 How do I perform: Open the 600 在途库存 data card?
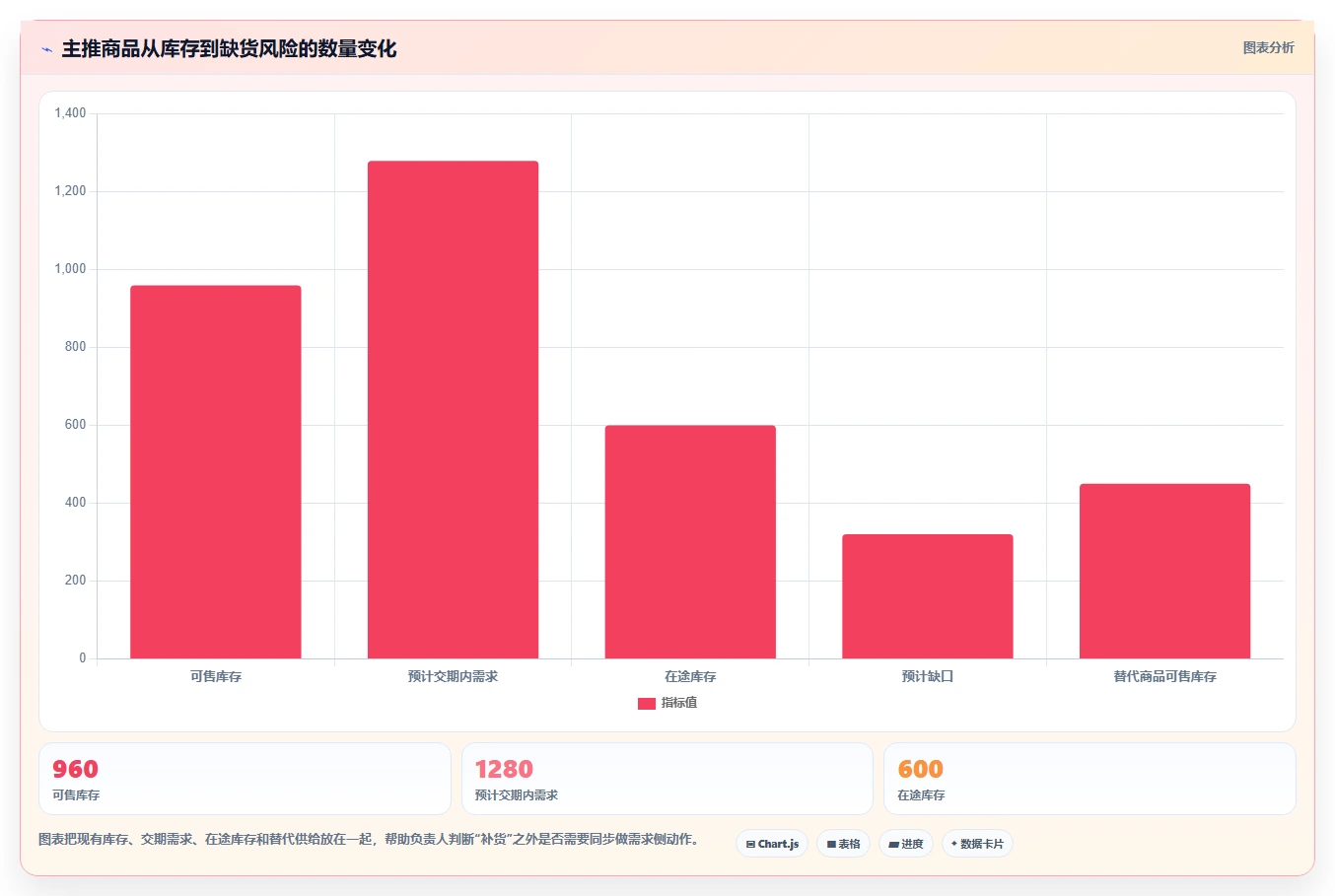[1089, 779]
